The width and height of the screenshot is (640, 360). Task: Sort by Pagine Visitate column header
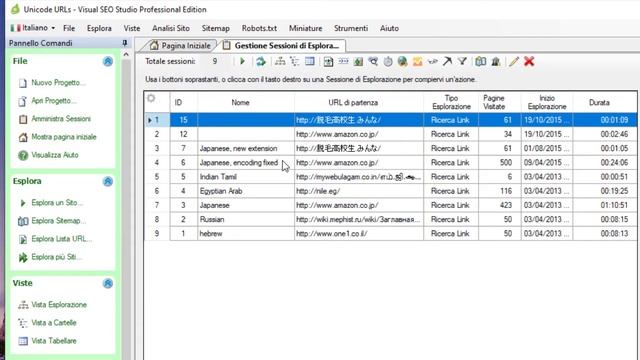500,102
